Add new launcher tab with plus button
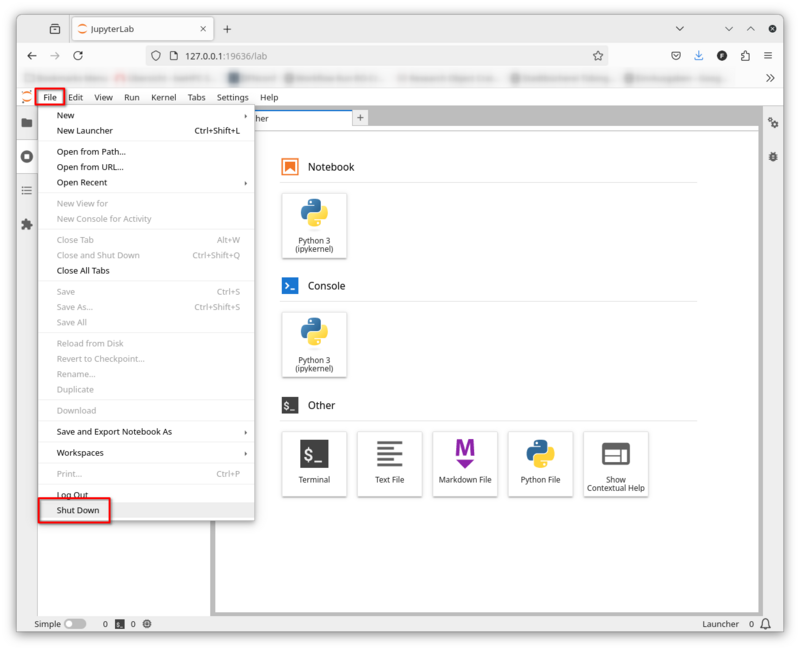Viewport: 800px width, 650px height. click(x=360, y=118)
